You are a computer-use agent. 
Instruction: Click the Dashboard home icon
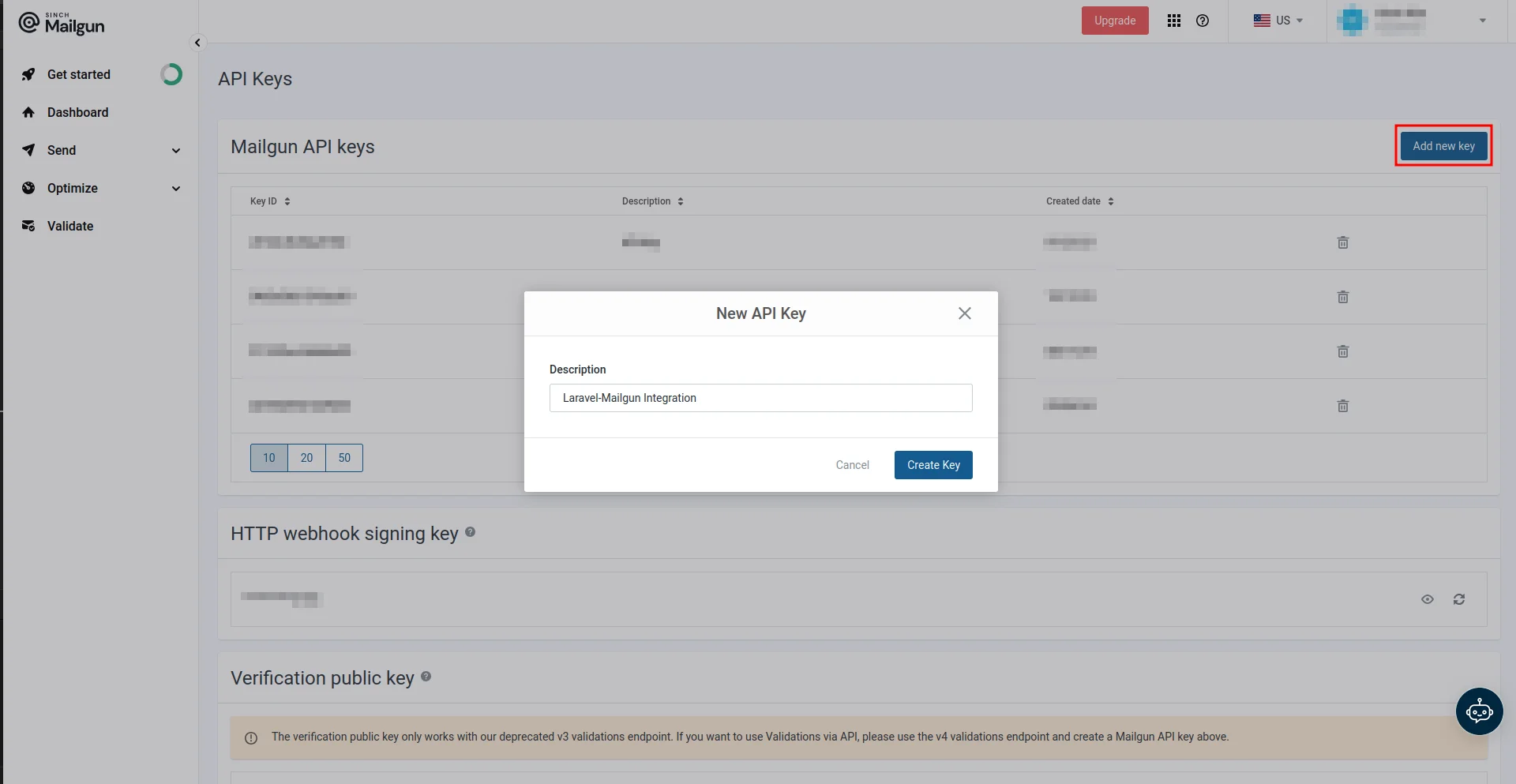click(28, 112)
